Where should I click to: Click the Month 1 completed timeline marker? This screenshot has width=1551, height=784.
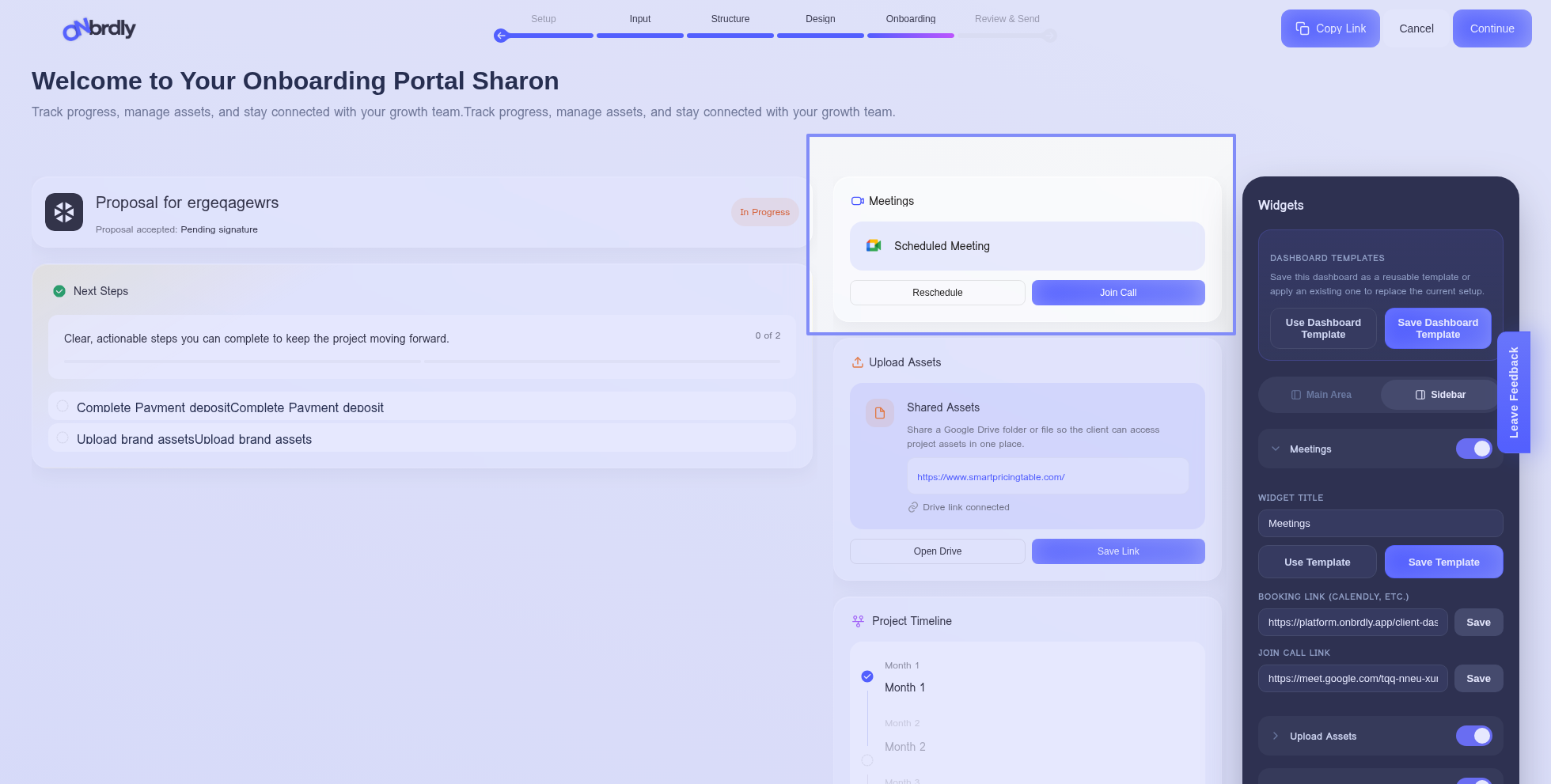pyautogui.click(x=867, y=676)
